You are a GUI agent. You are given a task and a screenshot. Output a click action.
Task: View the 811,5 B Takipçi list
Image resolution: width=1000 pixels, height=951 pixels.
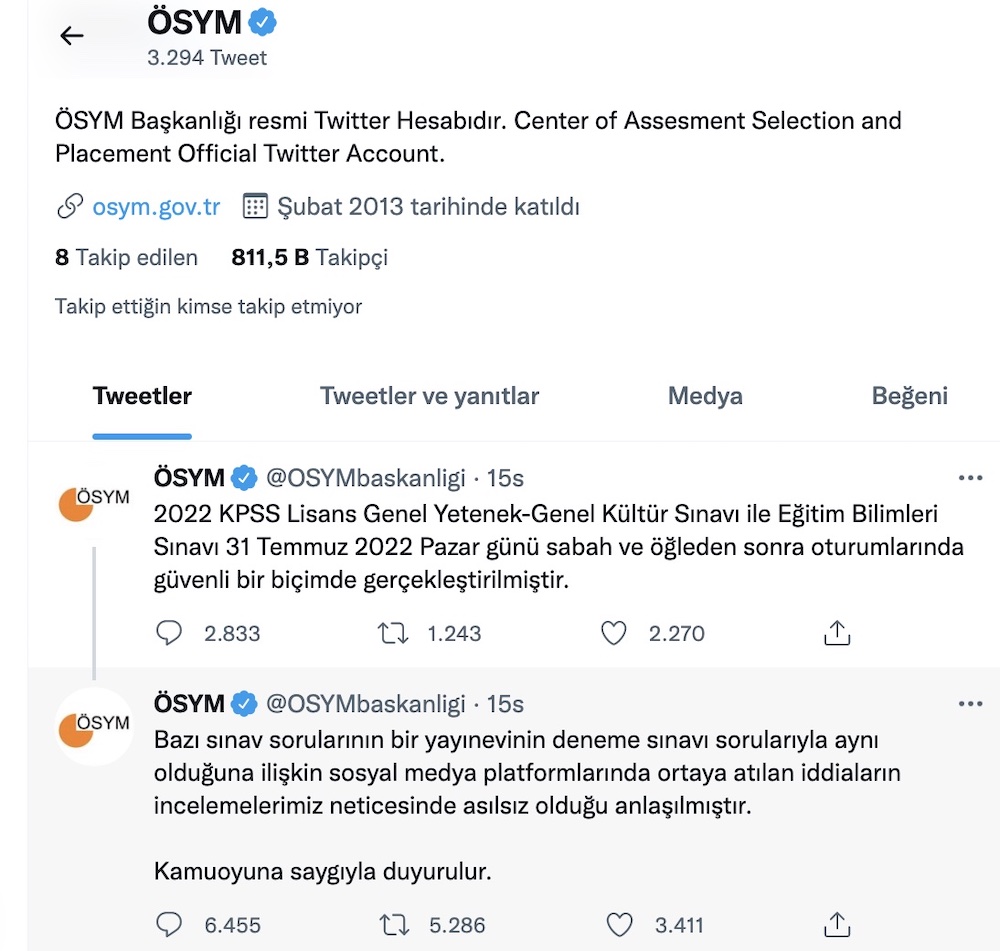click(309, 257)
